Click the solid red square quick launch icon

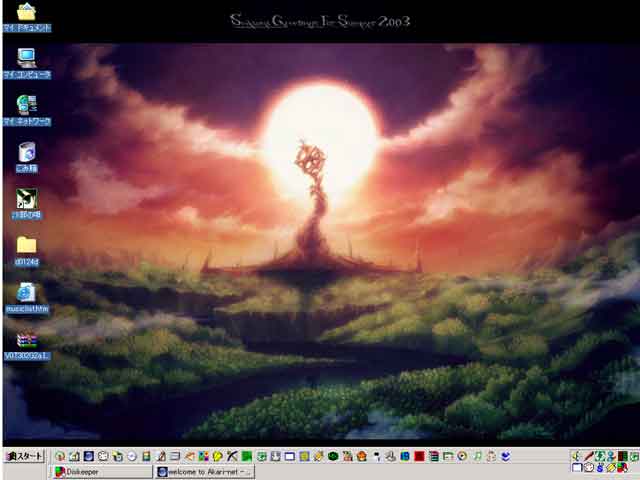click(x=420, y=457)
